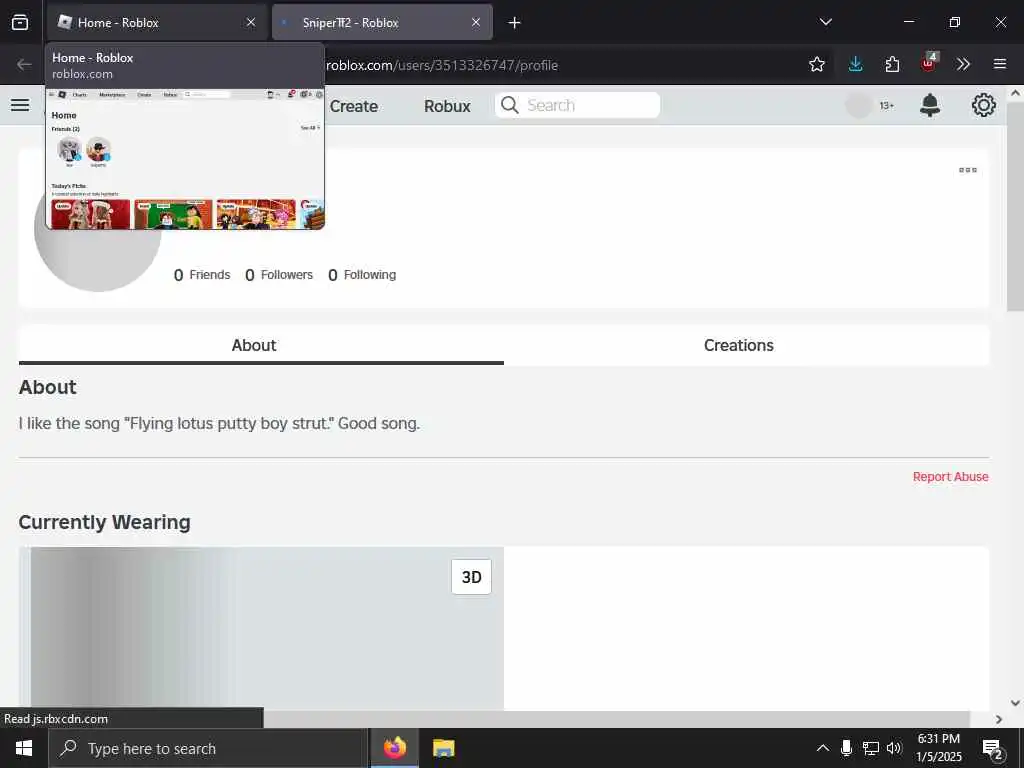
Task: Open the Action Center notifications icon
Action: (x=993, y=749)
